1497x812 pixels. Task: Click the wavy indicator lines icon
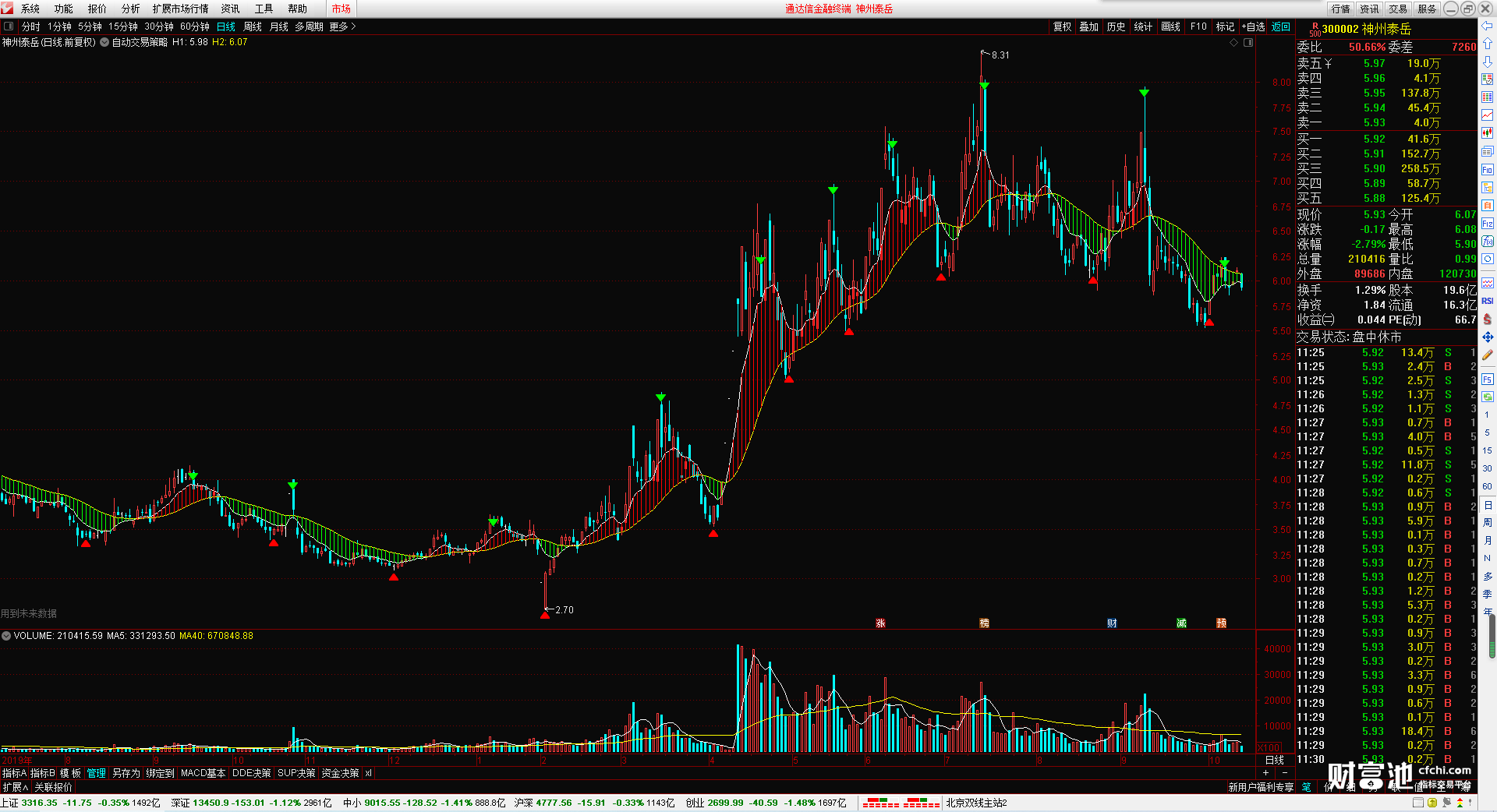pyautogui.click(x=1488, y=283)
